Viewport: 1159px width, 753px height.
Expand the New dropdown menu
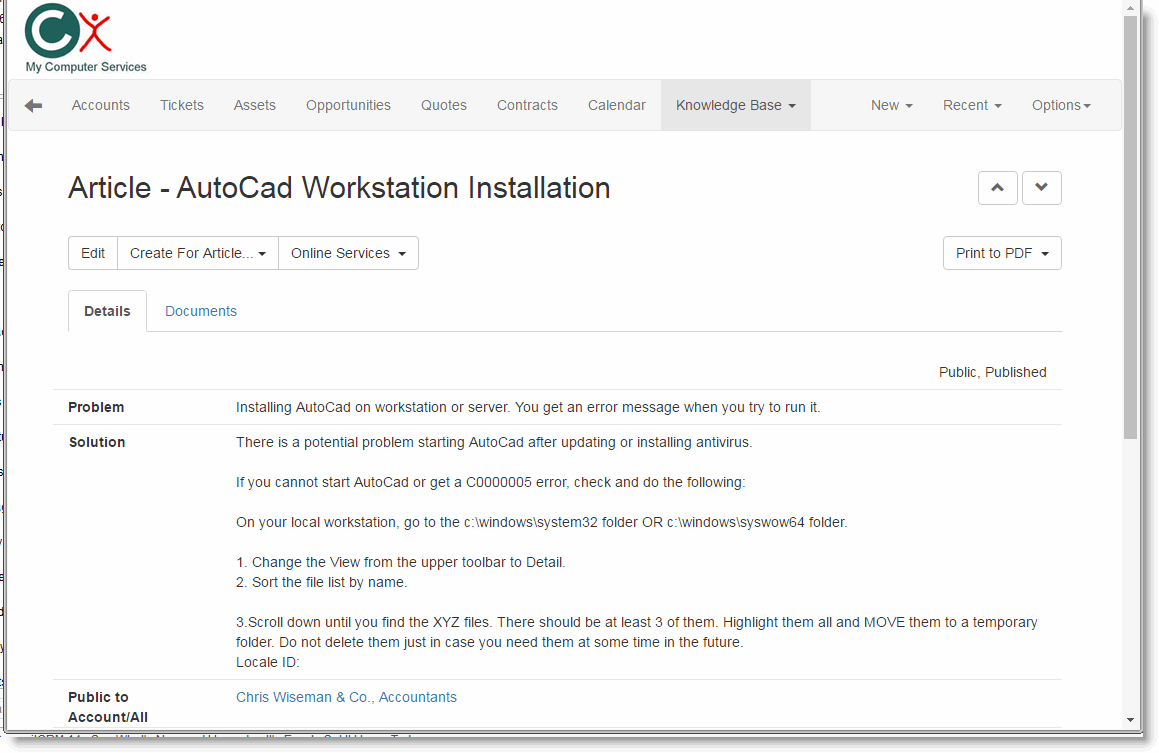[891, 106]
